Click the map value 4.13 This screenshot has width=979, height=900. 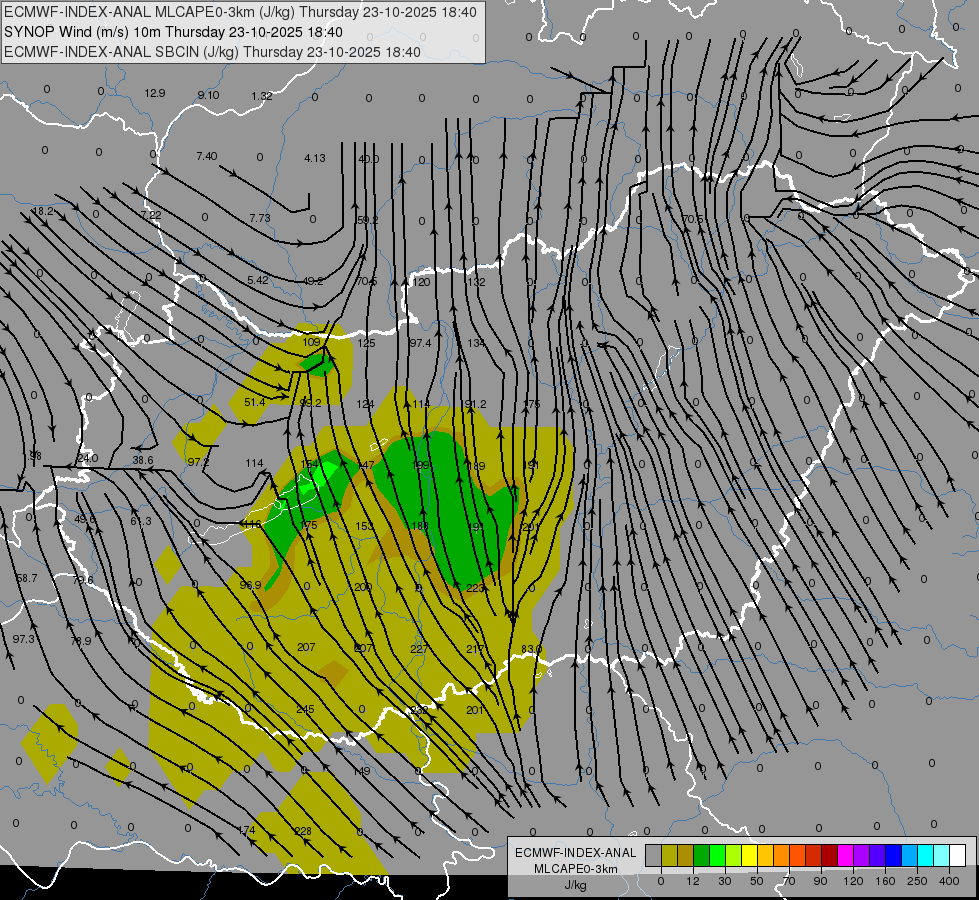coord(315,159)
